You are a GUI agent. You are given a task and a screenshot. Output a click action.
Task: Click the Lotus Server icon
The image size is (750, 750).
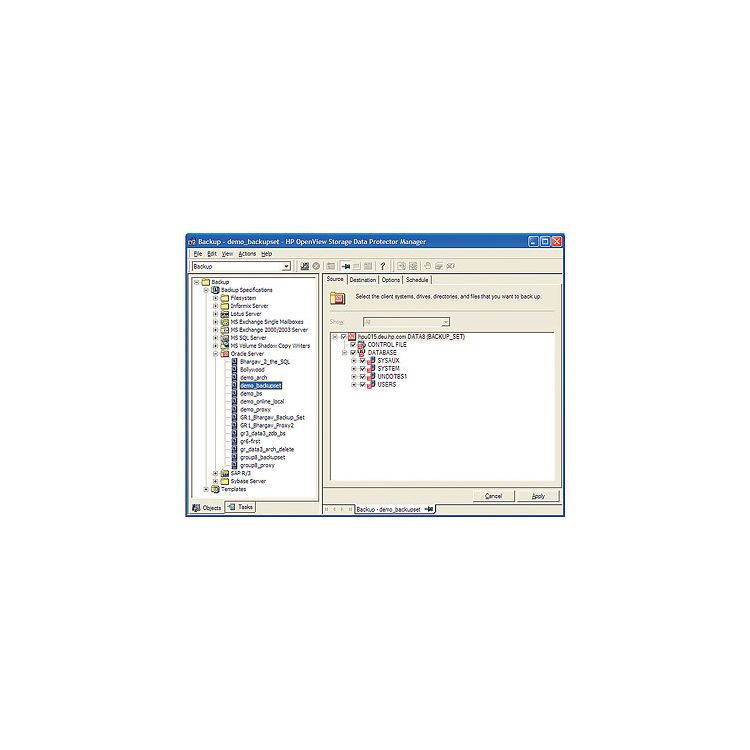225,314
